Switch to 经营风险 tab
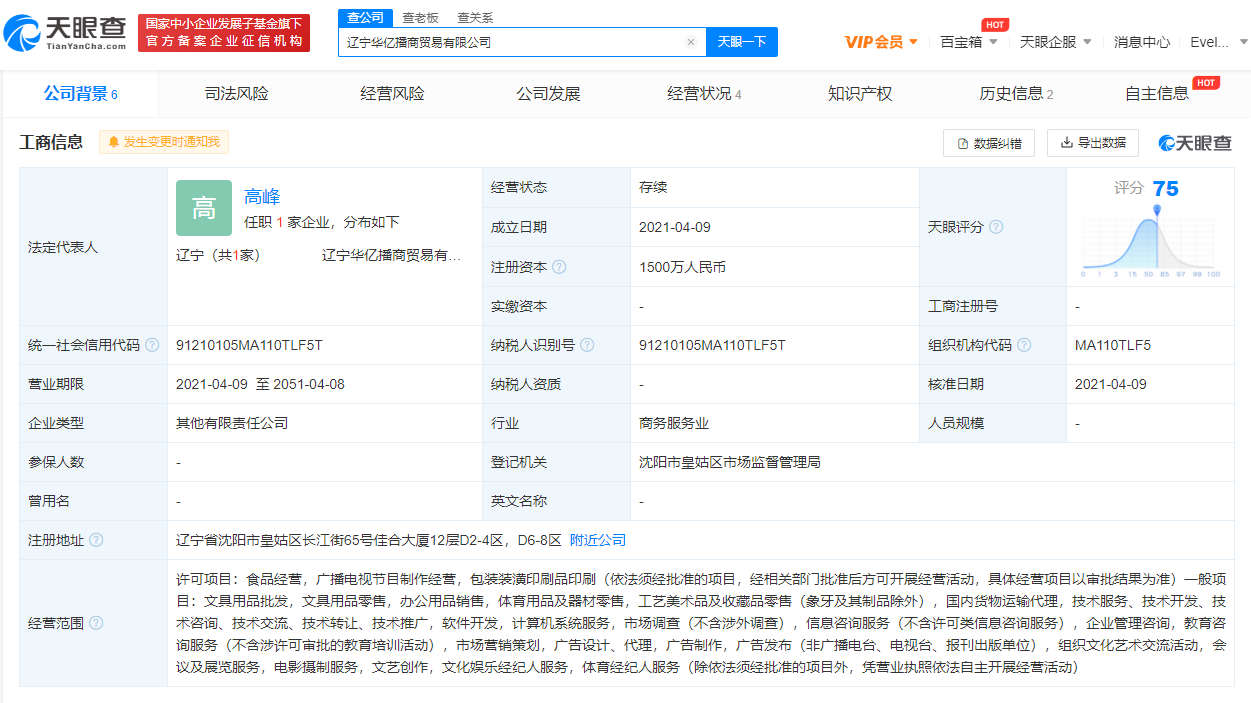1251x703 pixels. click(393, 94)
